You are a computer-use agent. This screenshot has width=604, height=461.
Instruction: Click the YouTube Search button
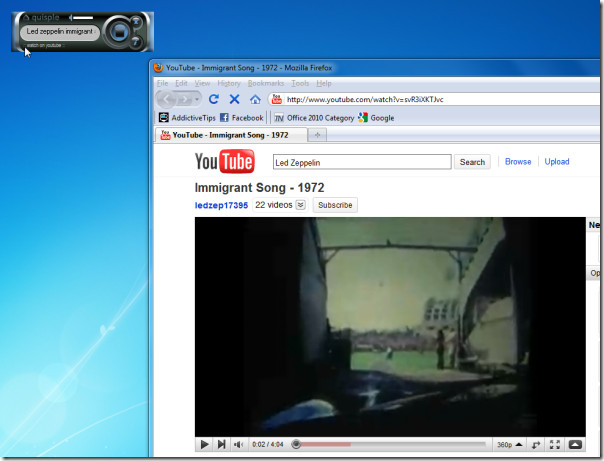tap(472, 162)
